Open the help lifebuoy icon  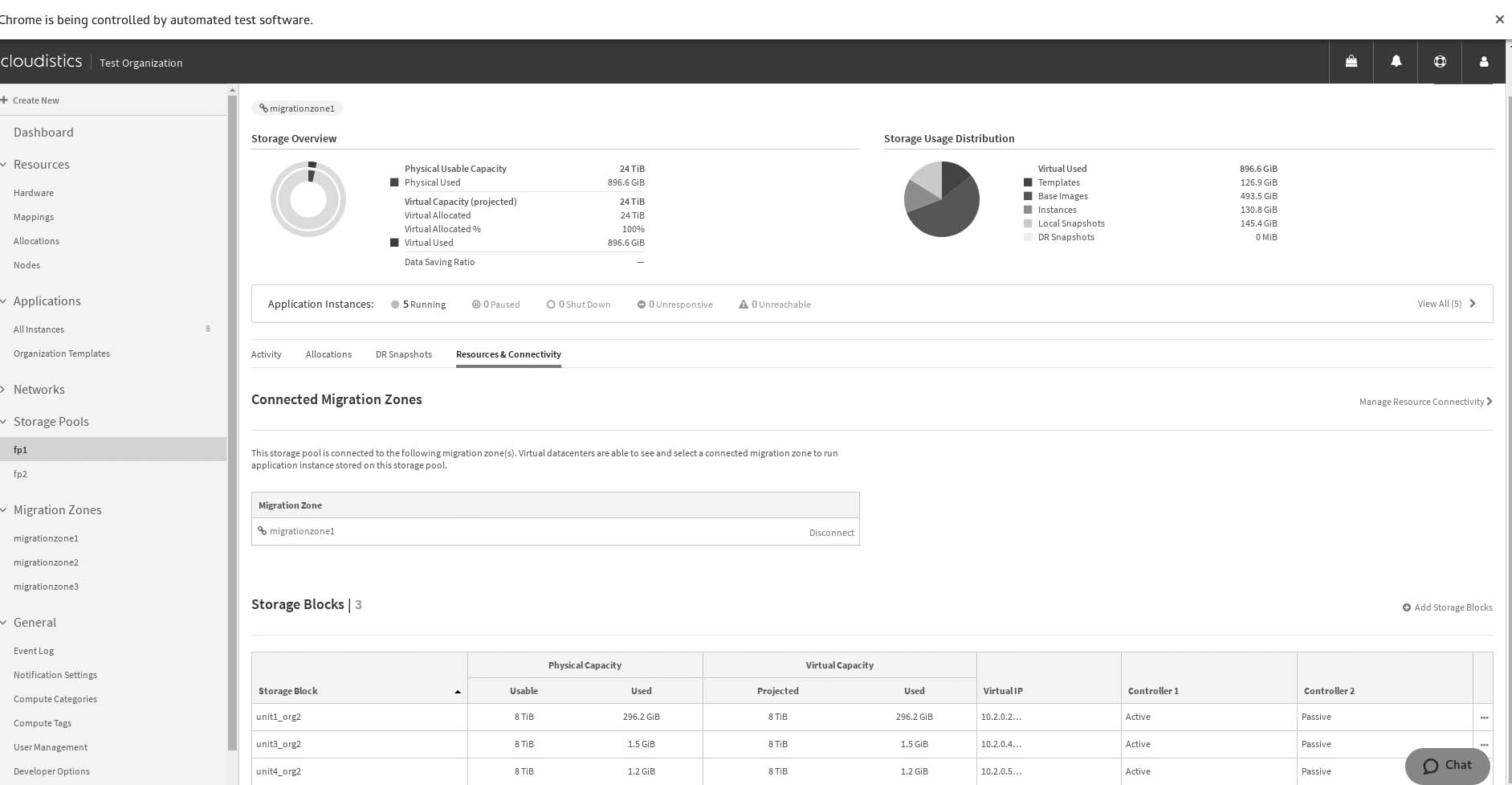click(1440, 62)
